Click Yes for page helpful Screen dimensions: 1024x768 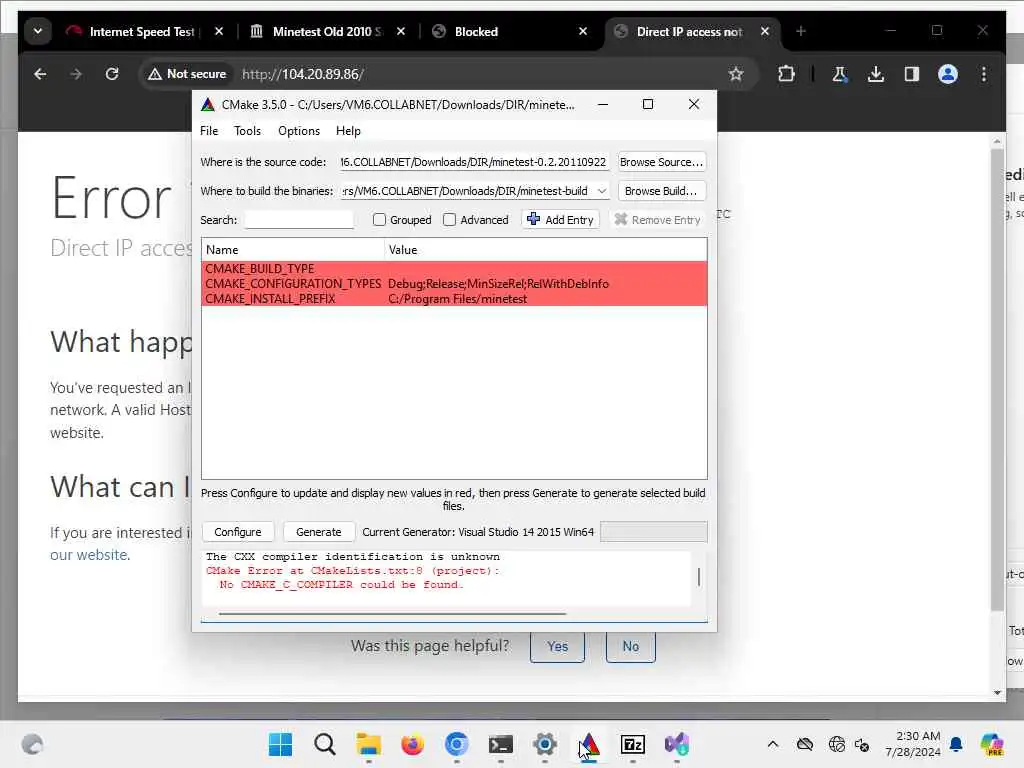[557, 646]
